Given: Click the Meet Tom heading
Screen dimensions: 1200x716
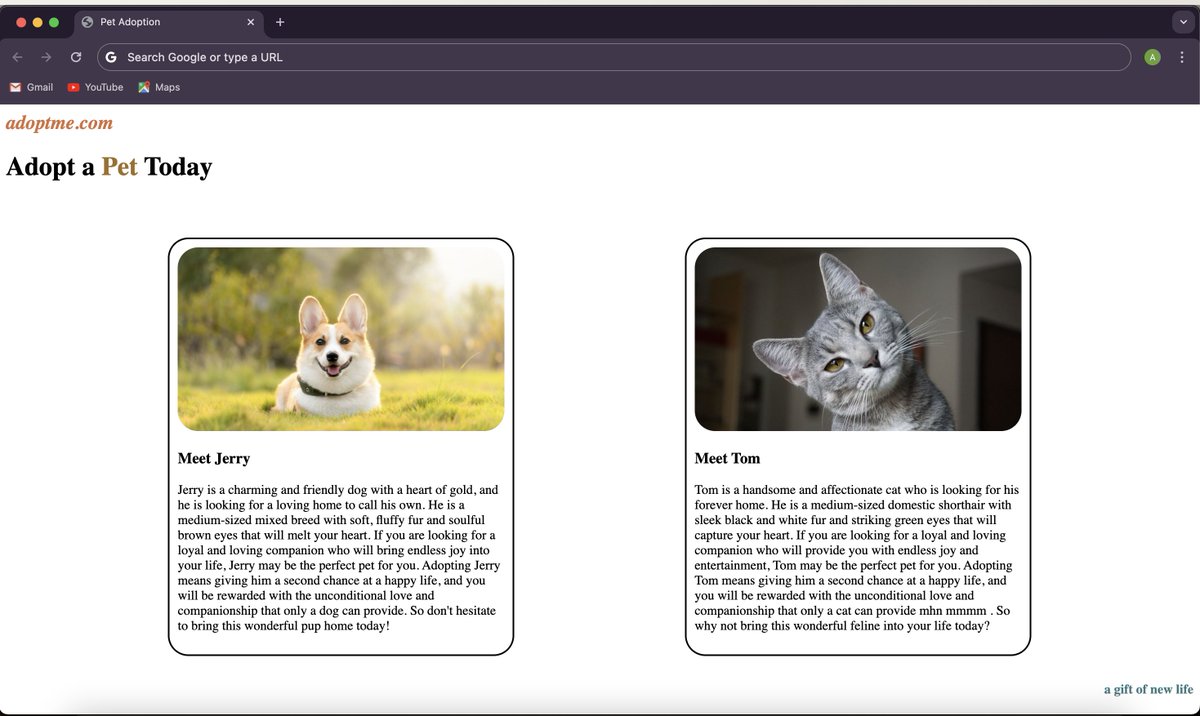Looking at the screenshot, I should (x=727, y=458).
